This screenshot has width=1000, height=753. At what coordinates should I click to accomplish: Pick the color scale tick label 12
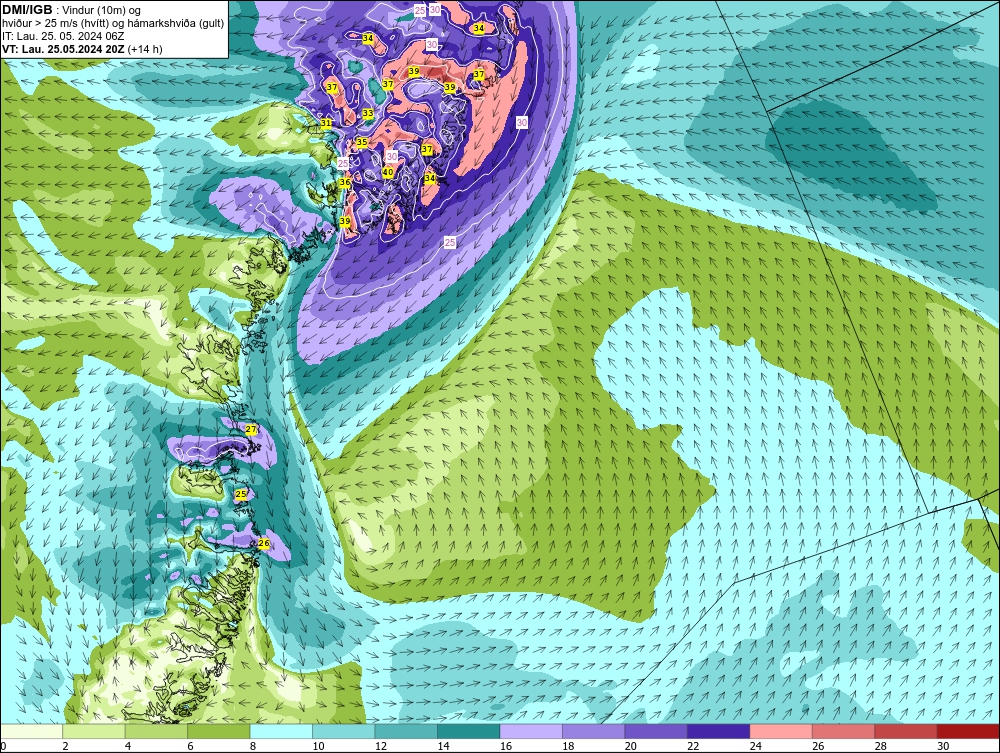pyautogui.click(x=381, y=746)
